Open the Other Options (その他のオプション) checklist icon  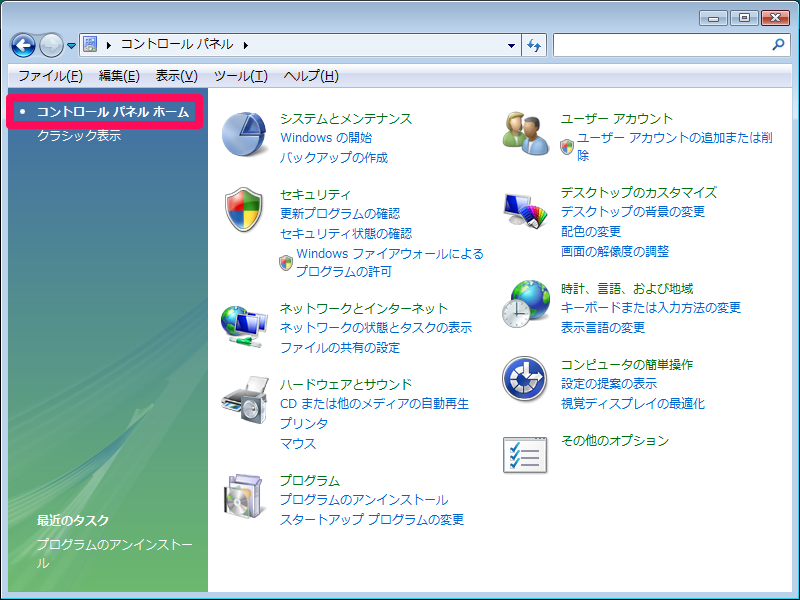[525, 455]
